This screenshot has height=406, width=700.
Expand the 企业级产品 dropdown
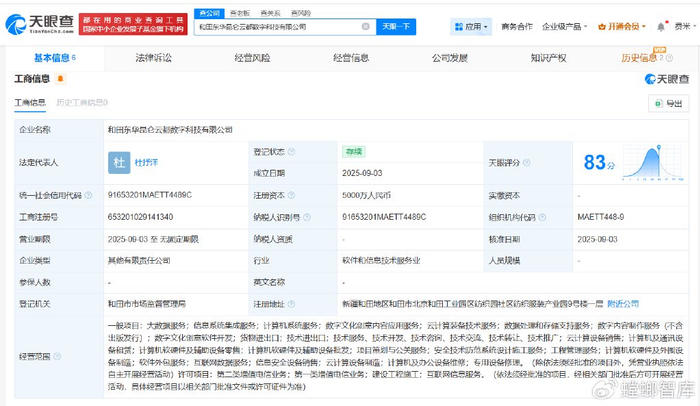564,27
